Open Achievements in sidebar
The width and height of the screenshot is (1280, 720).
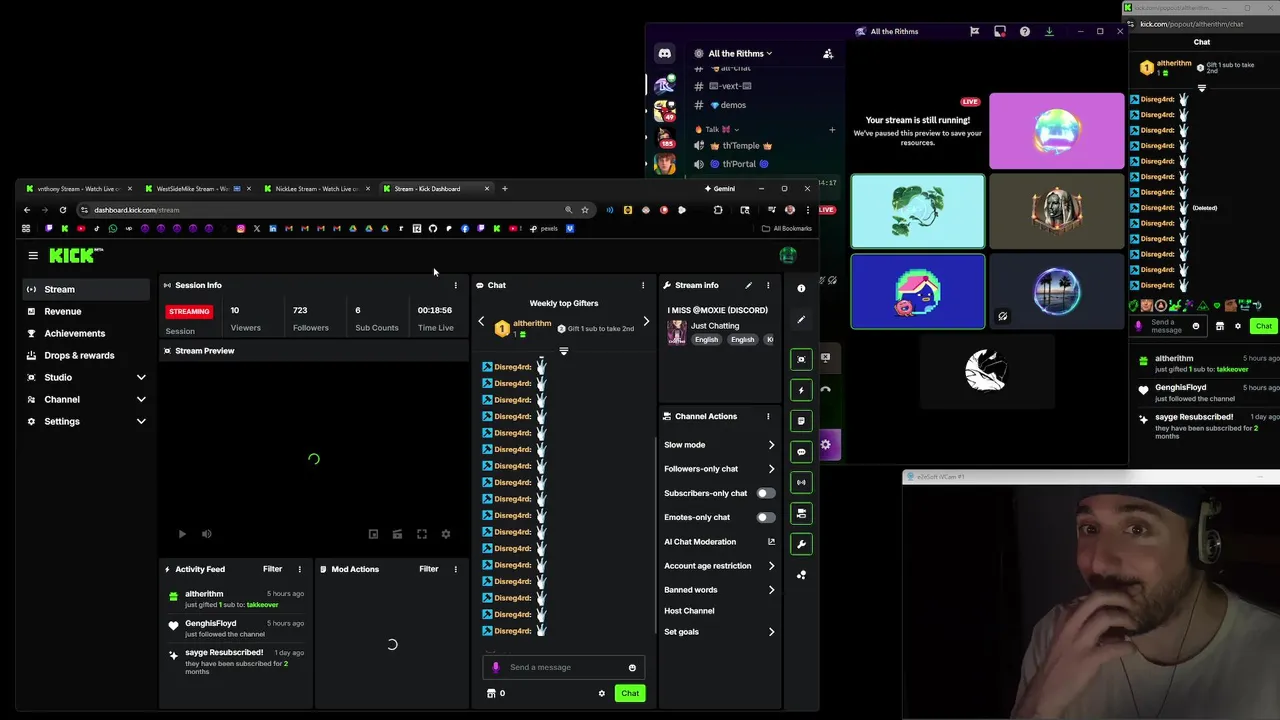click(x=86, y=333)
